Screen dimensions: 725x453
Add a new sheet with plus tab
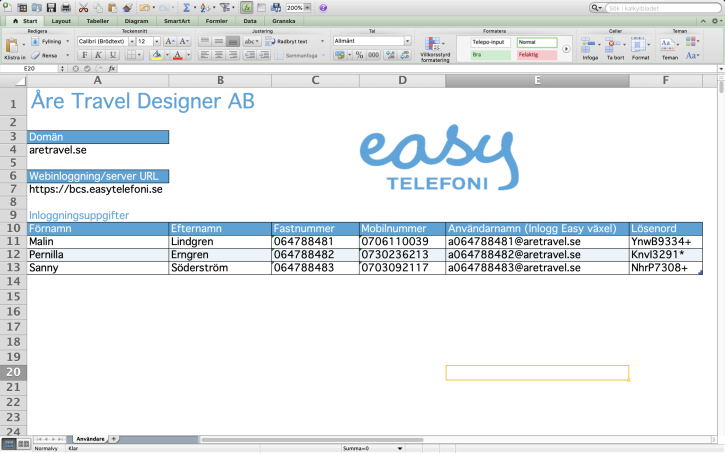click(113, 439)
